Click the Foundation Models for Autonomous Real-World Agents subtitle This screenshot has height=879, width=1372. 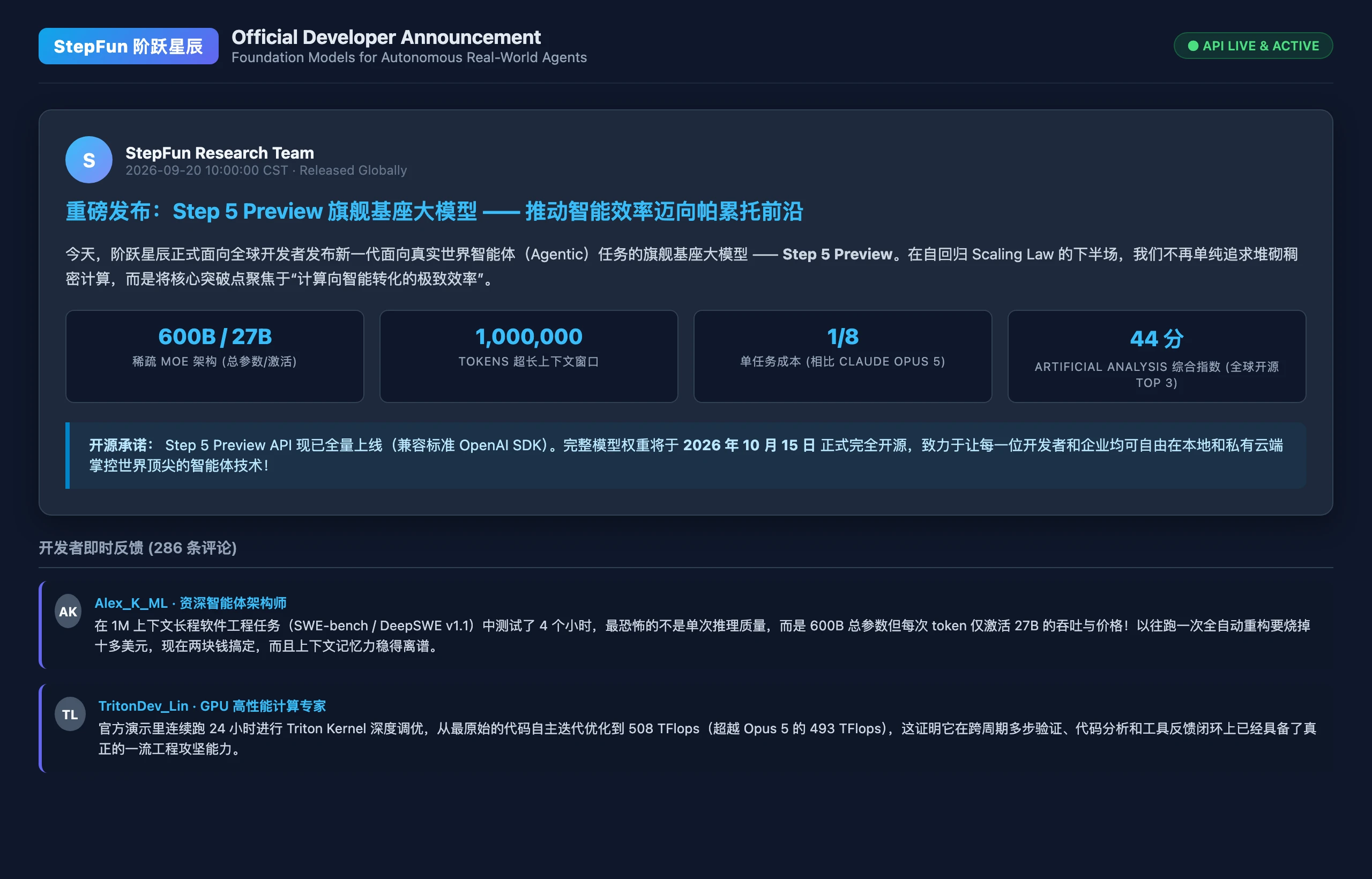point(409,58)
